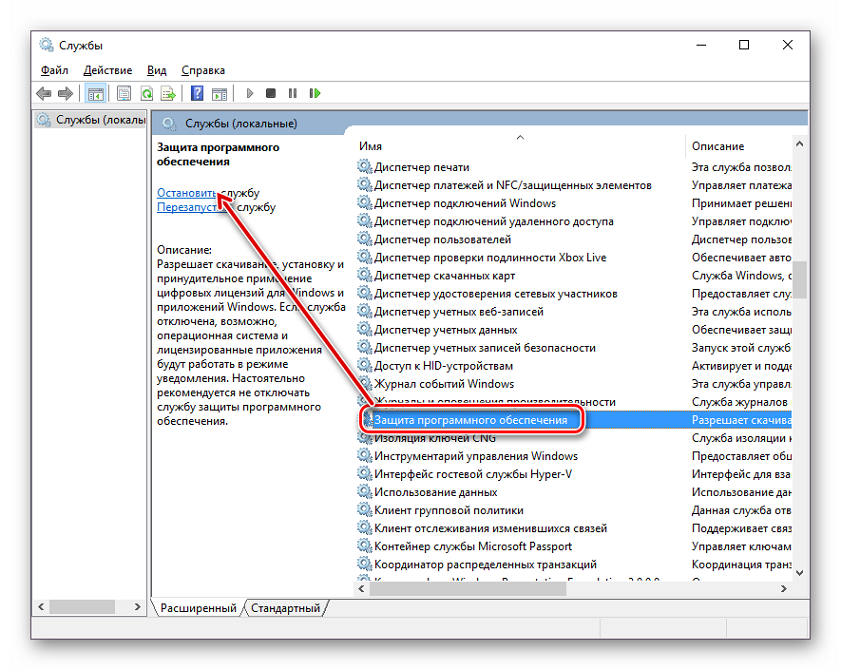Click the Refresh toolbar icon
Image resolution: width=841 pixels, height=670 pixels.
(147, 94)
